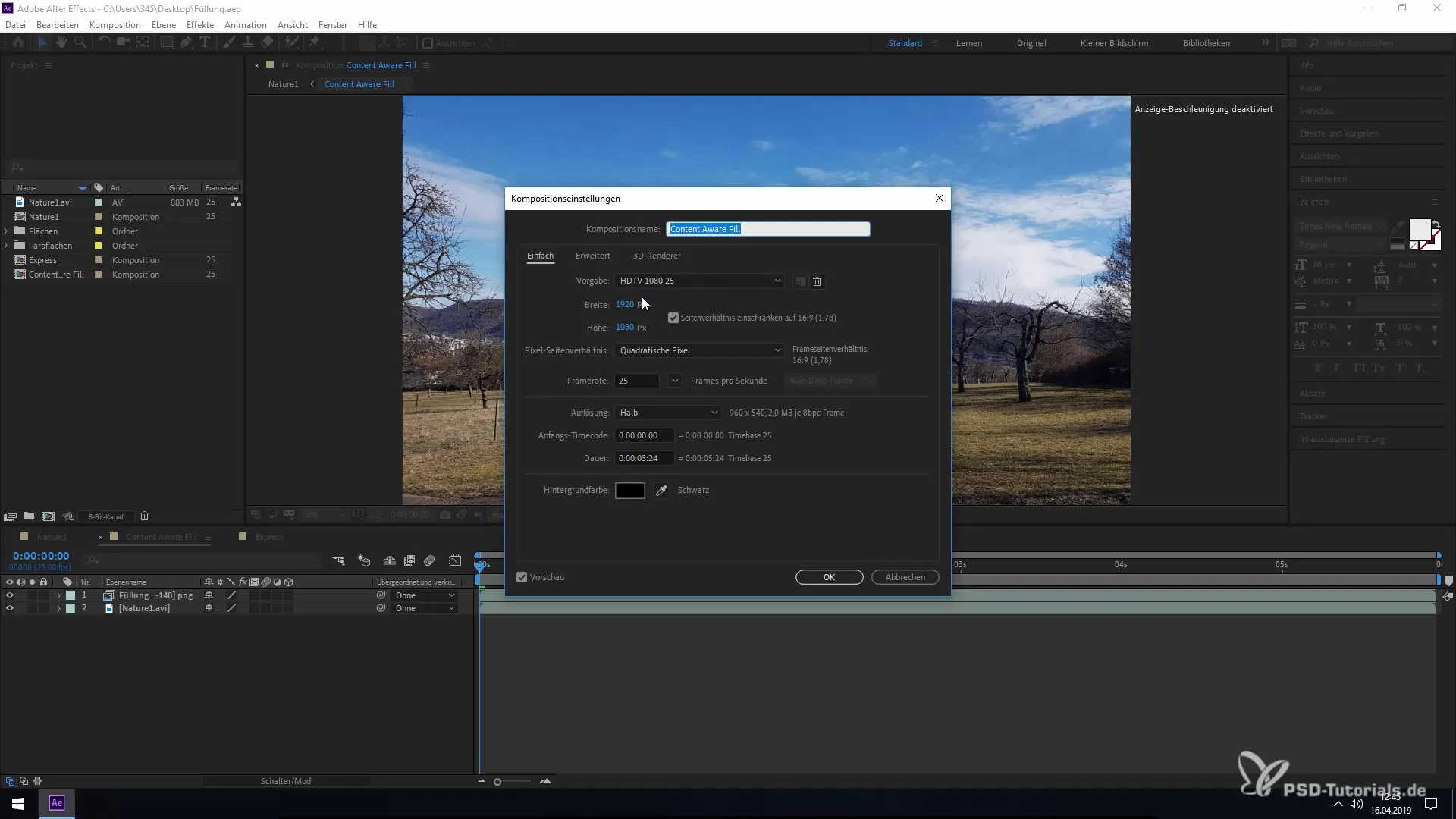Switch to the Nature1 timeline tab

(x=52, y=537)
